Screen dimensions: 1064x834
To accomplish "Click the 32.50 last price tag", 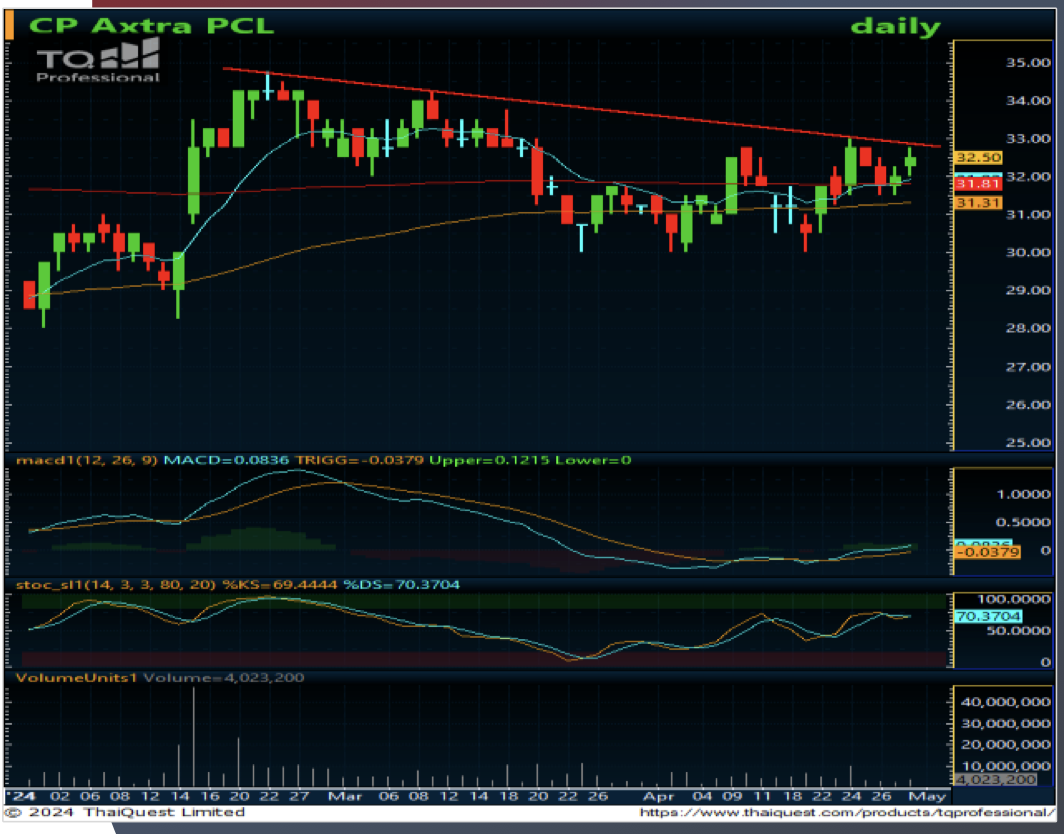I will (x=977, y=157).
